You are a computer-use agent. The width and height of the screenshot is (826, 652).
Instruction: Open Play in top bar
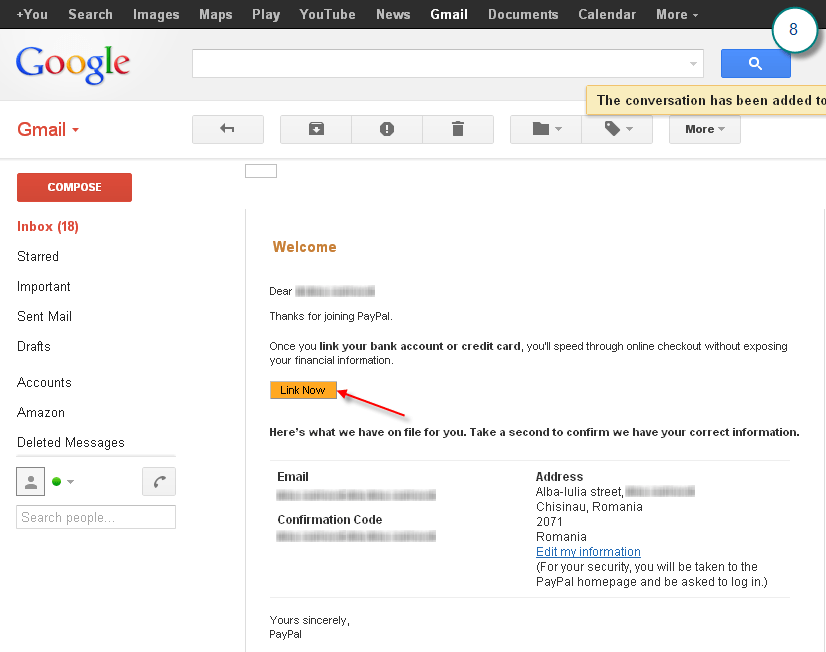click(266, 14)
